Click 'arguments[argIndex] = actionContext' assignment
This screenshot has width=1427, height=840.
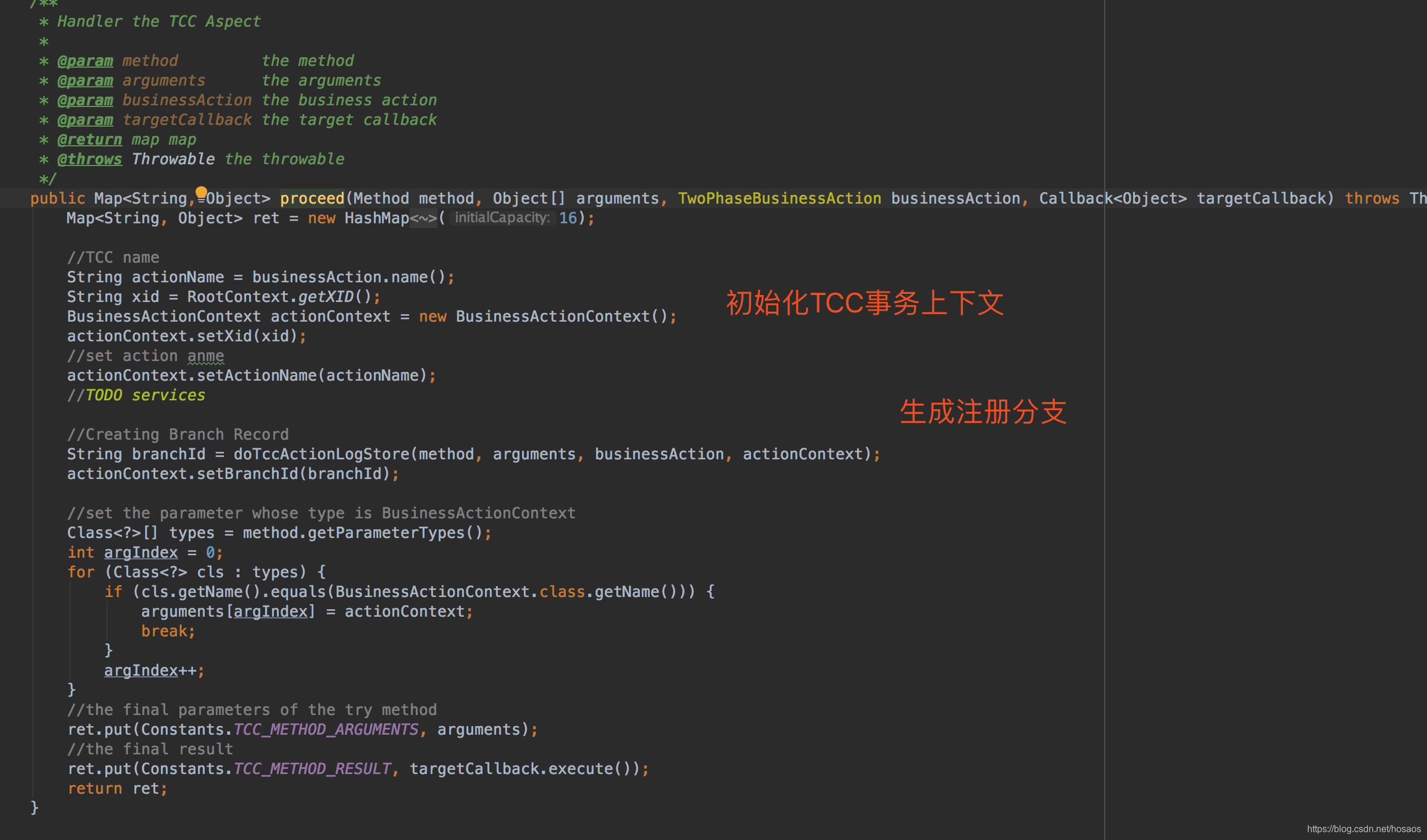click(x=307, y=611)
